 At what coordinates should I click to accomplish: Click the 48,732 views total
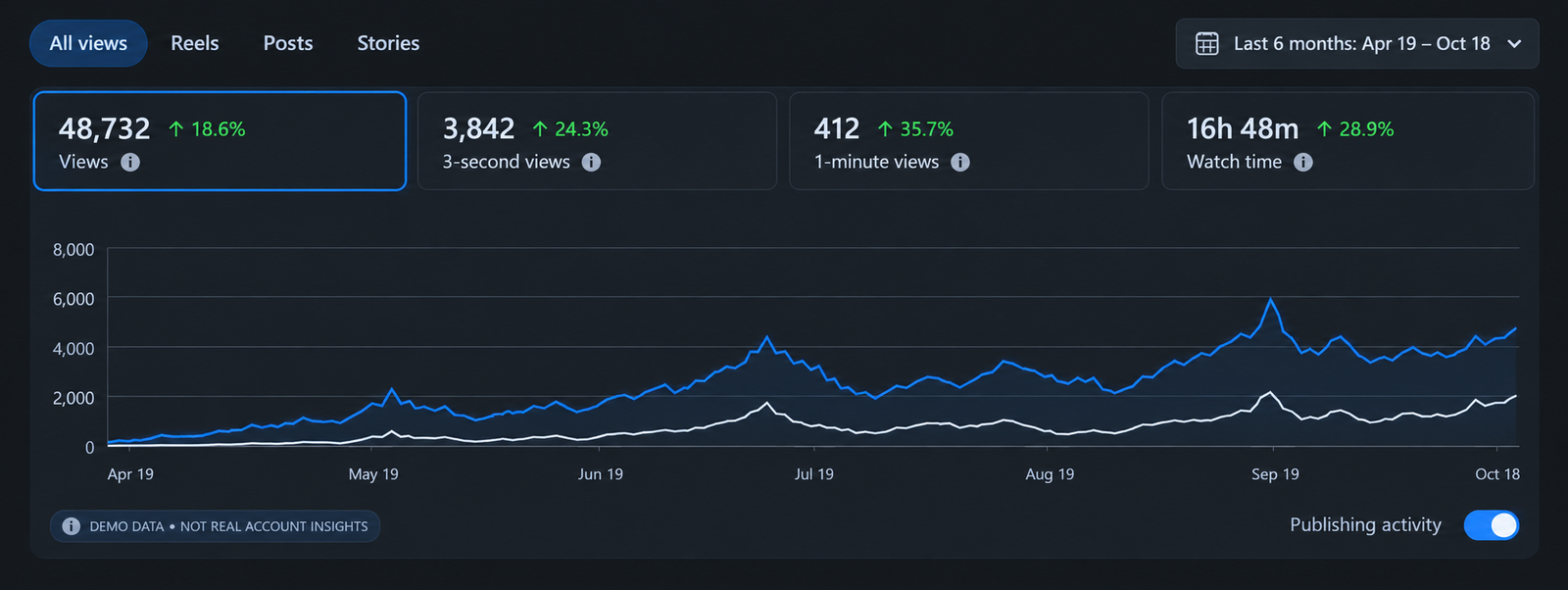point(105,128)
